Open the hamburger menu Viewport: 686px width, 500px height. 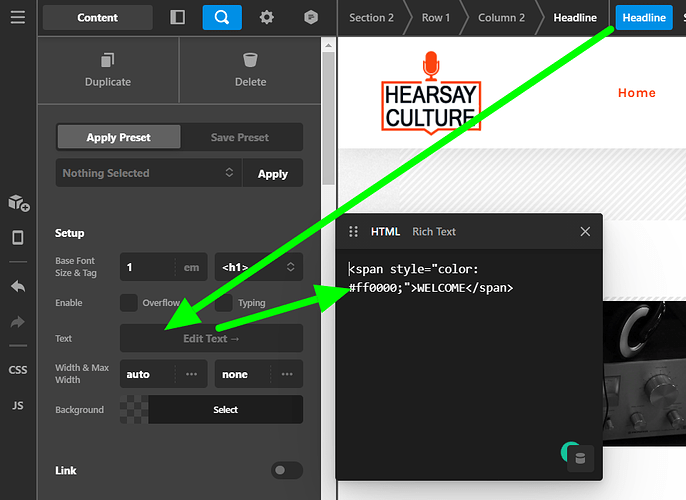point(18,17)
